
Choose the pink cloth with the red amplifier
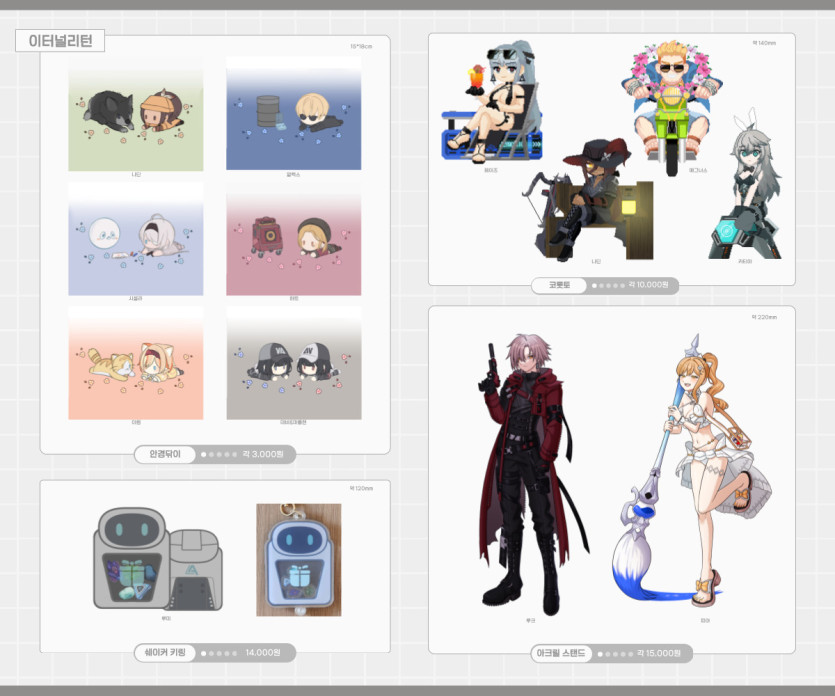click(294, 239)
